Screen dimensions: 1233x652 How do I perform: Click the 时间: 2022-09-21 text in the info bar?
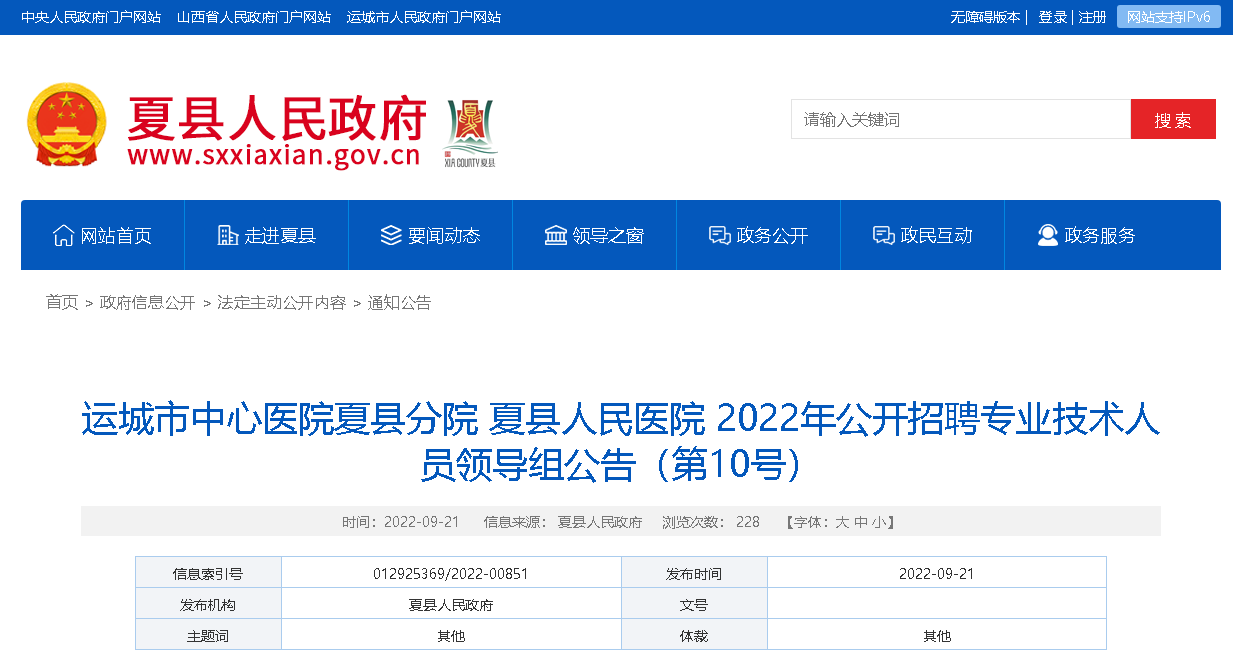[x=400, y=522]
